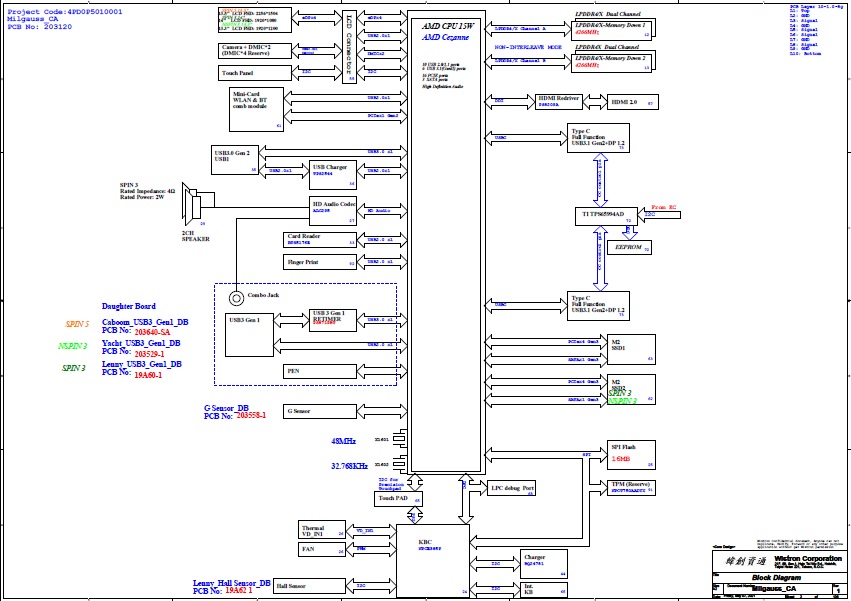Click the LPC debug Port block

click(x=514, y=488)
